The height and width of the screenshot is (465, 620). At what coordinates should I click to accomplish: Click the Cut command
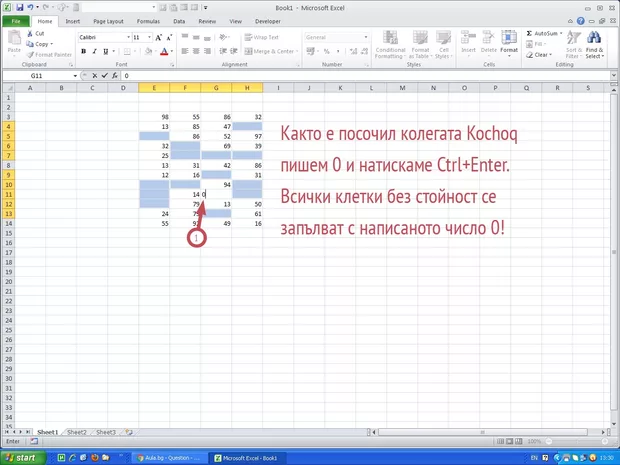tap(36, 34)
